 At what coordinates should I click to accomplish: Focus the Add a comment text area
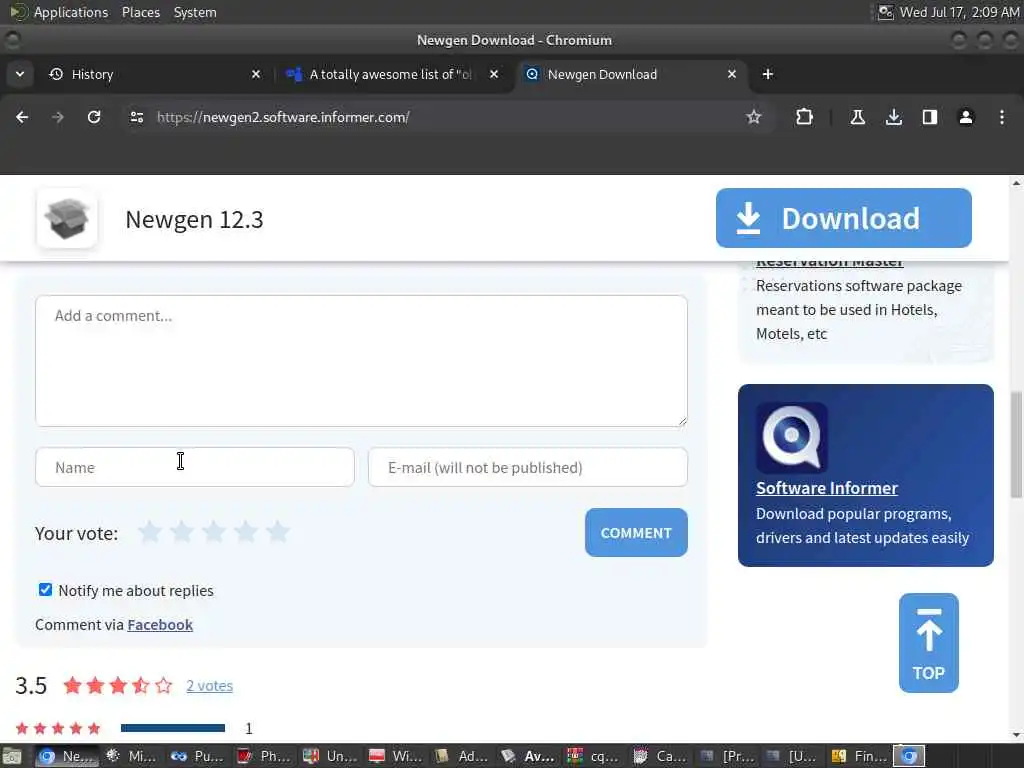click(361, 361)
